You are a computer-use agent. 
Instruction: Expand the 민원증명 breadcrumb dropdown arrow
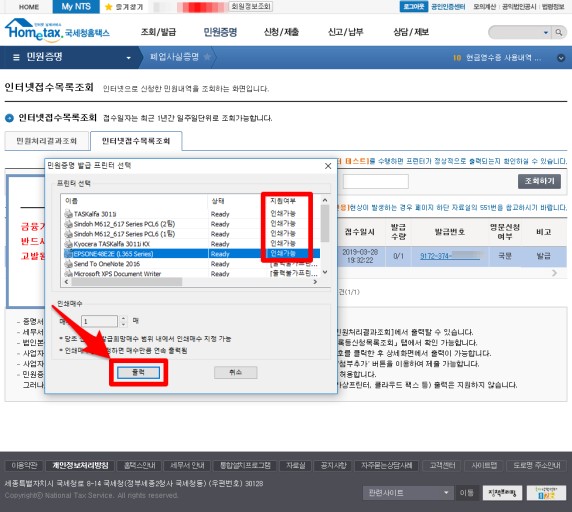[x=128, y=58]
